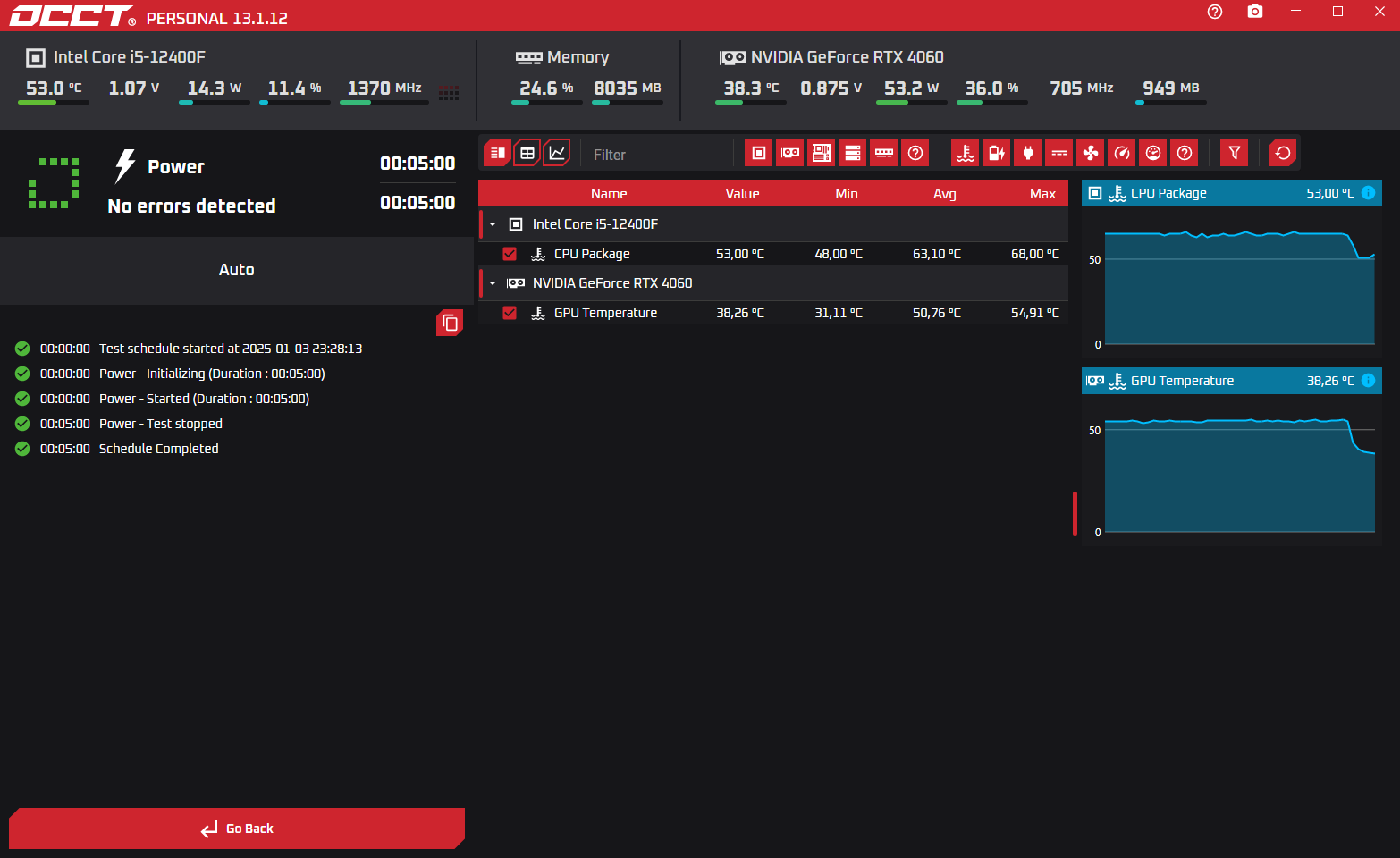Toggle the power plug sensor filter
This screenshot has height=858, width=1400.
pos(1028,153)
